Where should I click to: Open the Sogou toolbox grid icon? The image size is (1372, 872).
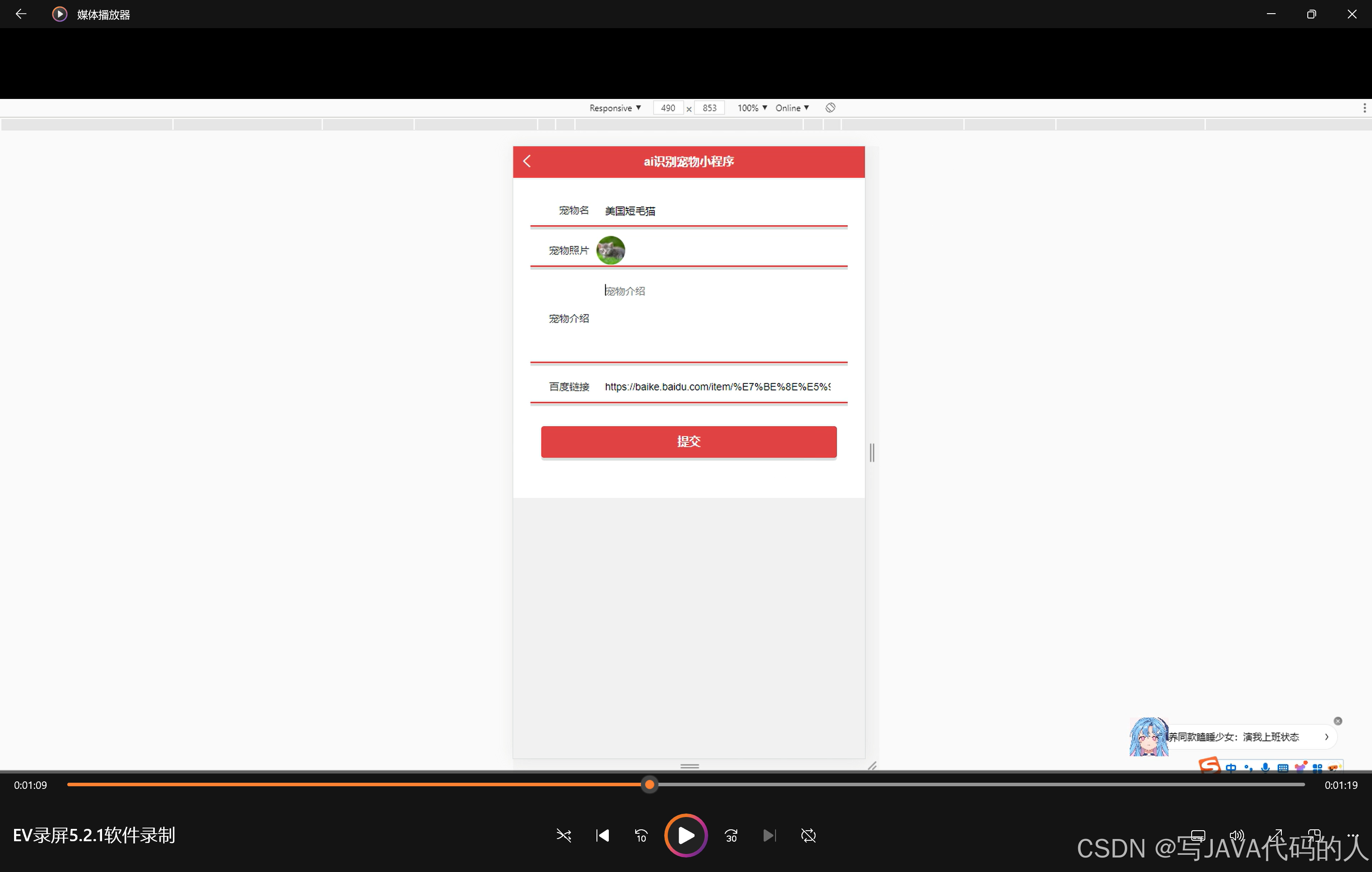tap(1317, 767)
